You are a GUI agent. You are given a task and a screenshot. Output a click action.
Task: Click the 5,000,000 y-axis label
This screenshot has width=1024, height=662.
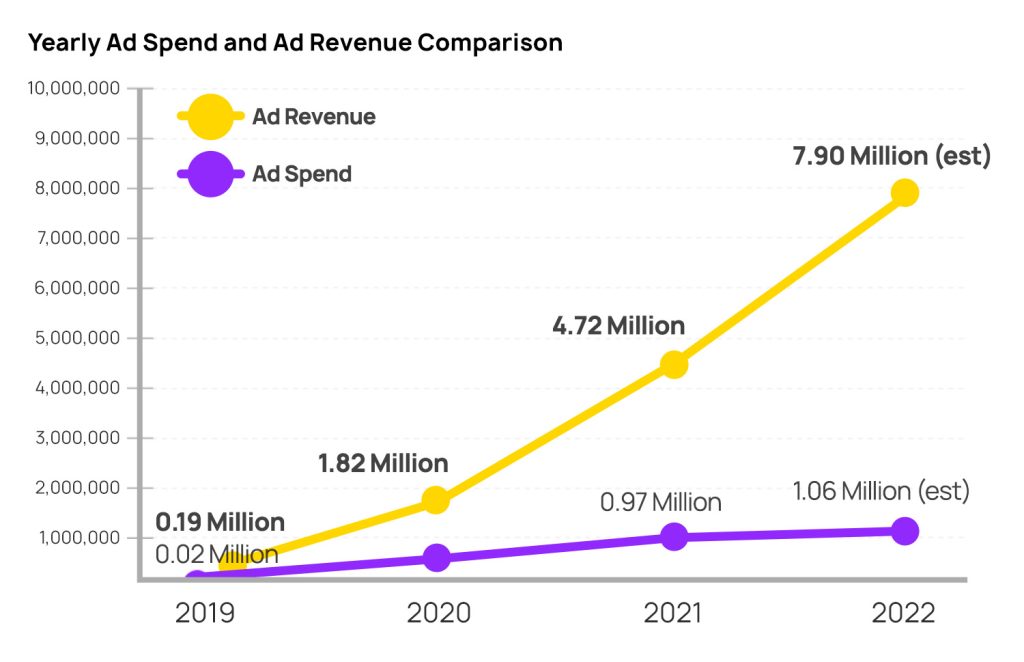tap(78, 338)
